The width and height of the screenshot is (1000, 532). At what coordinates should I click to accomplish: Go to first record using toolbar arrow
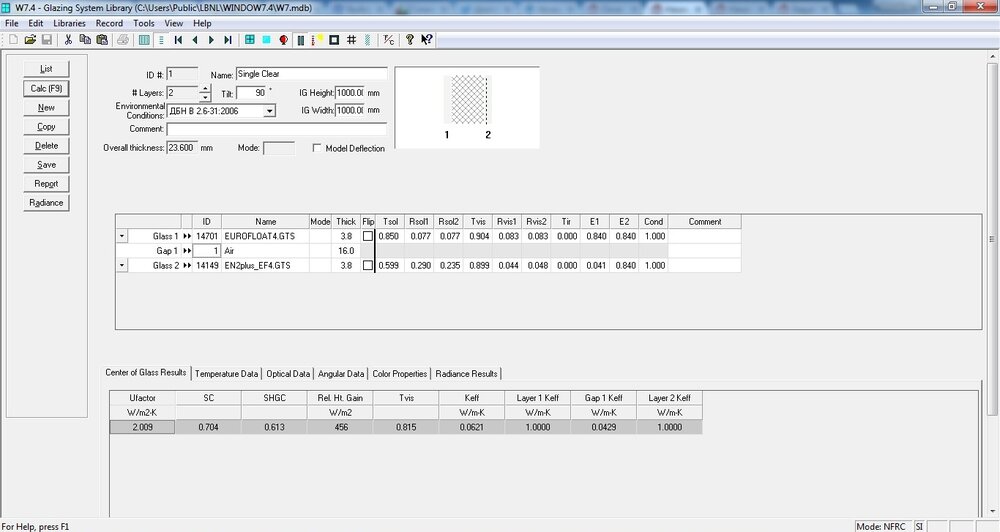(178, 40)
